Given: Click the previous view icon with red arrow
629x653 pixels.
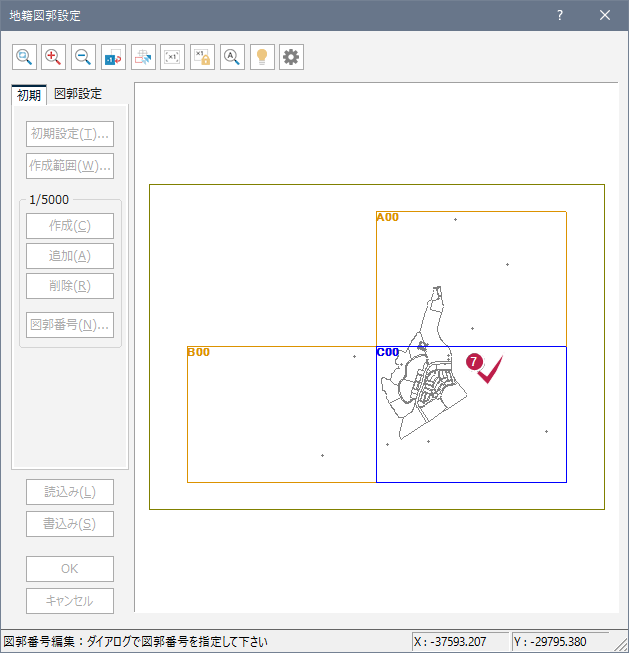Looking at the screenshot, I should point(113,57).
